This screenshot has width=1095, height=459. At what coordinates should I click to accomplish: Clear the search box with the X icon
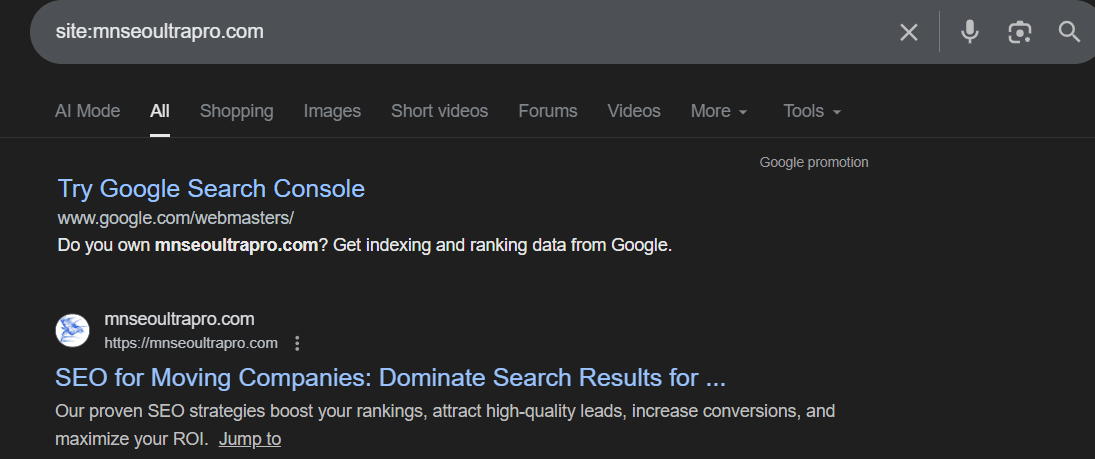coord(908,32)
